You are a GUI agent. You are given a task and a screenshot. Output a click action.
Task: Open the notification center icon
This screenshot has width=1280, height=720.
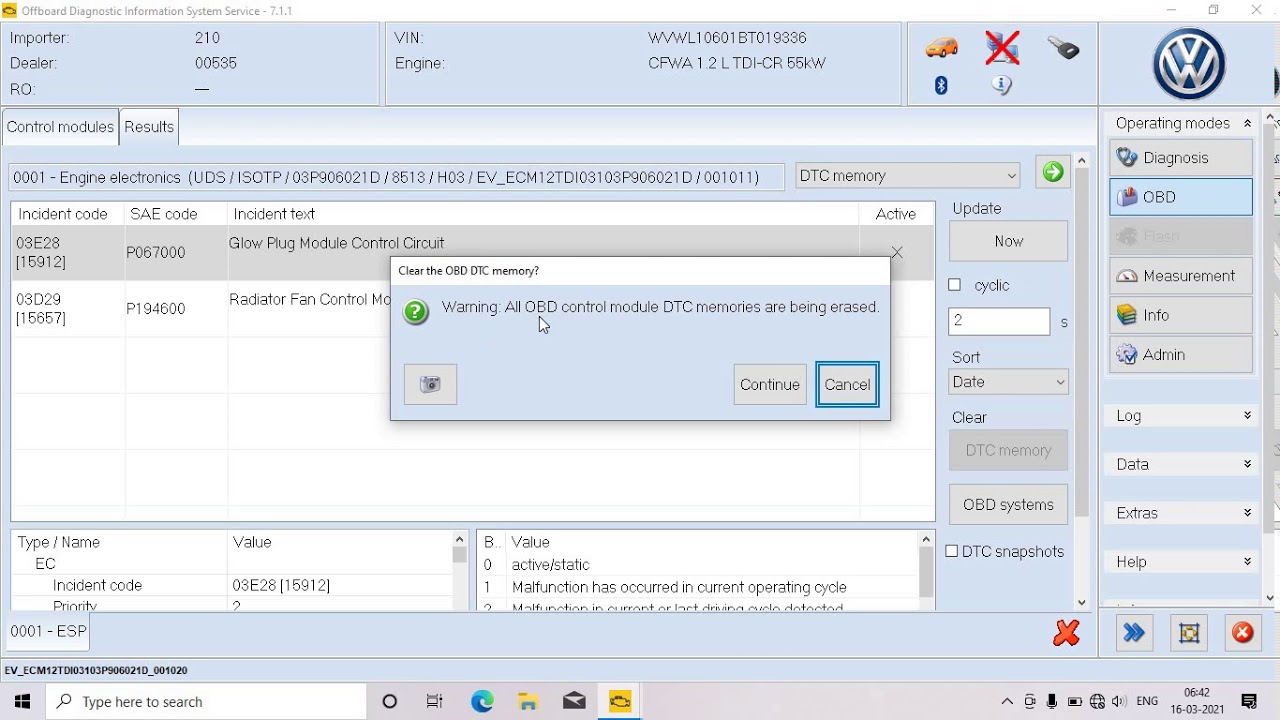(x=1249, y=701)
